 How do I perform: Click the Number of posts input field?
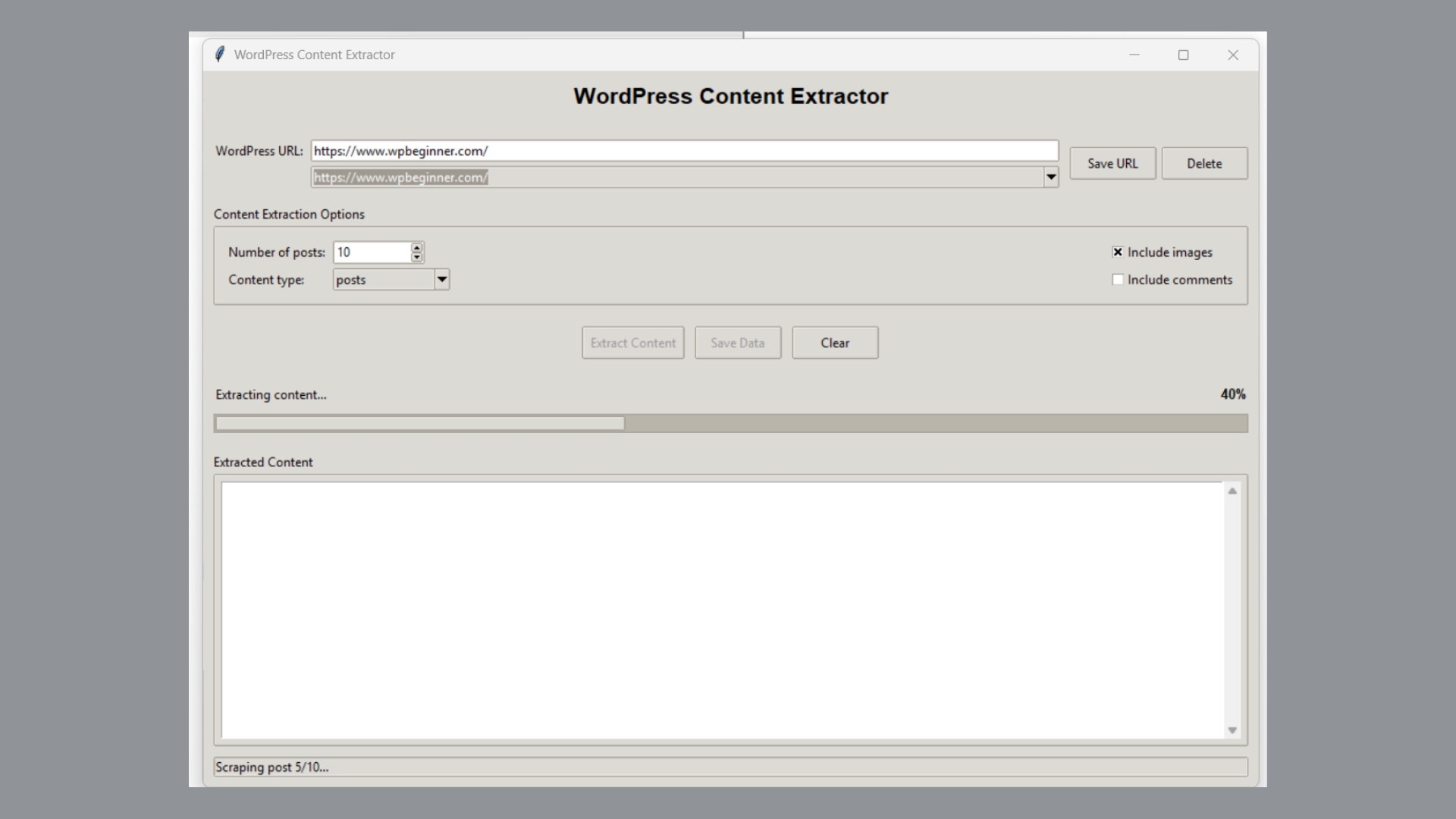click(372, 253)
